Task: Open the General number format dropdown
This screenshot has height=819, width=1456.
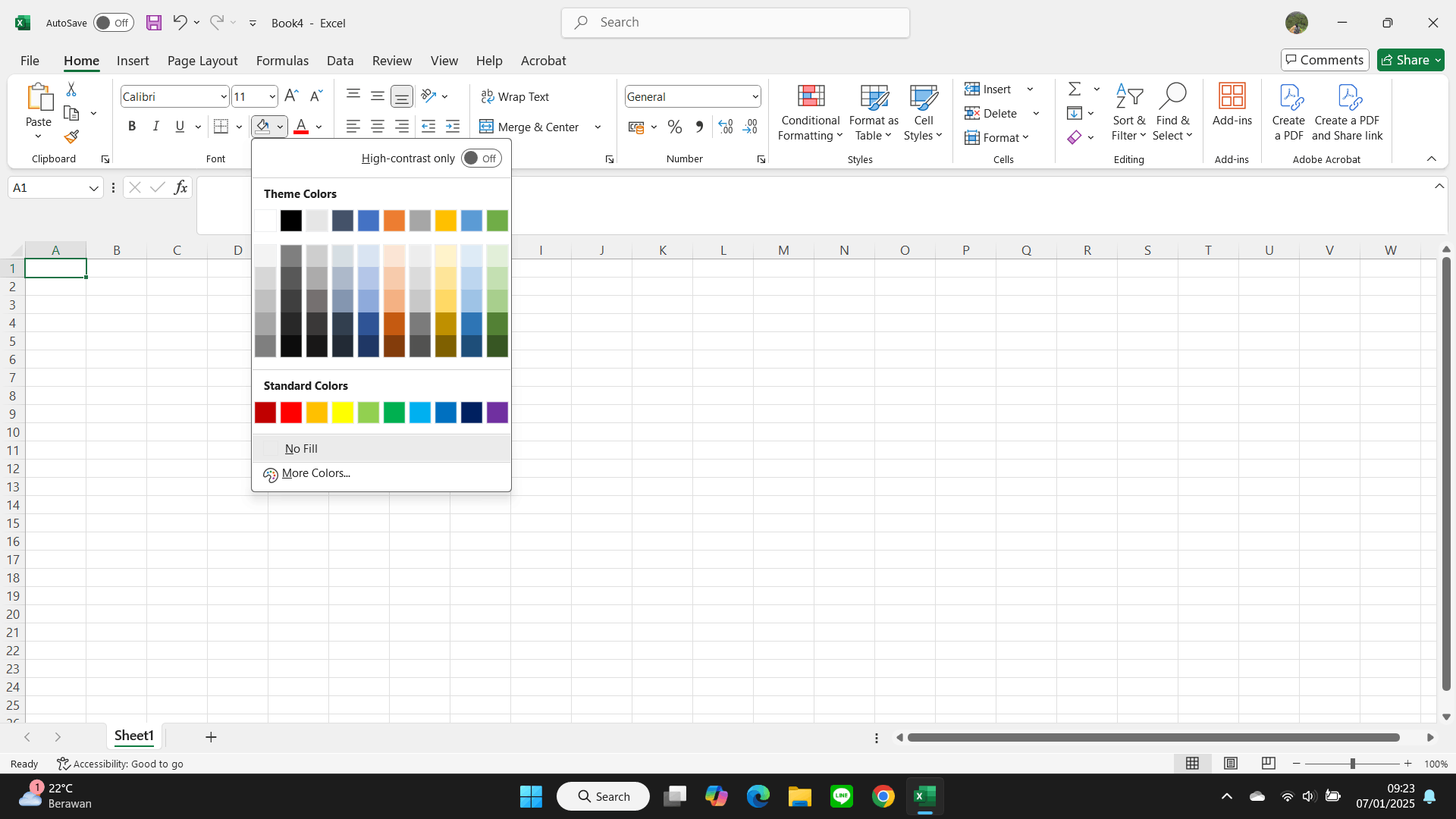Action: [x=755, y=97]
